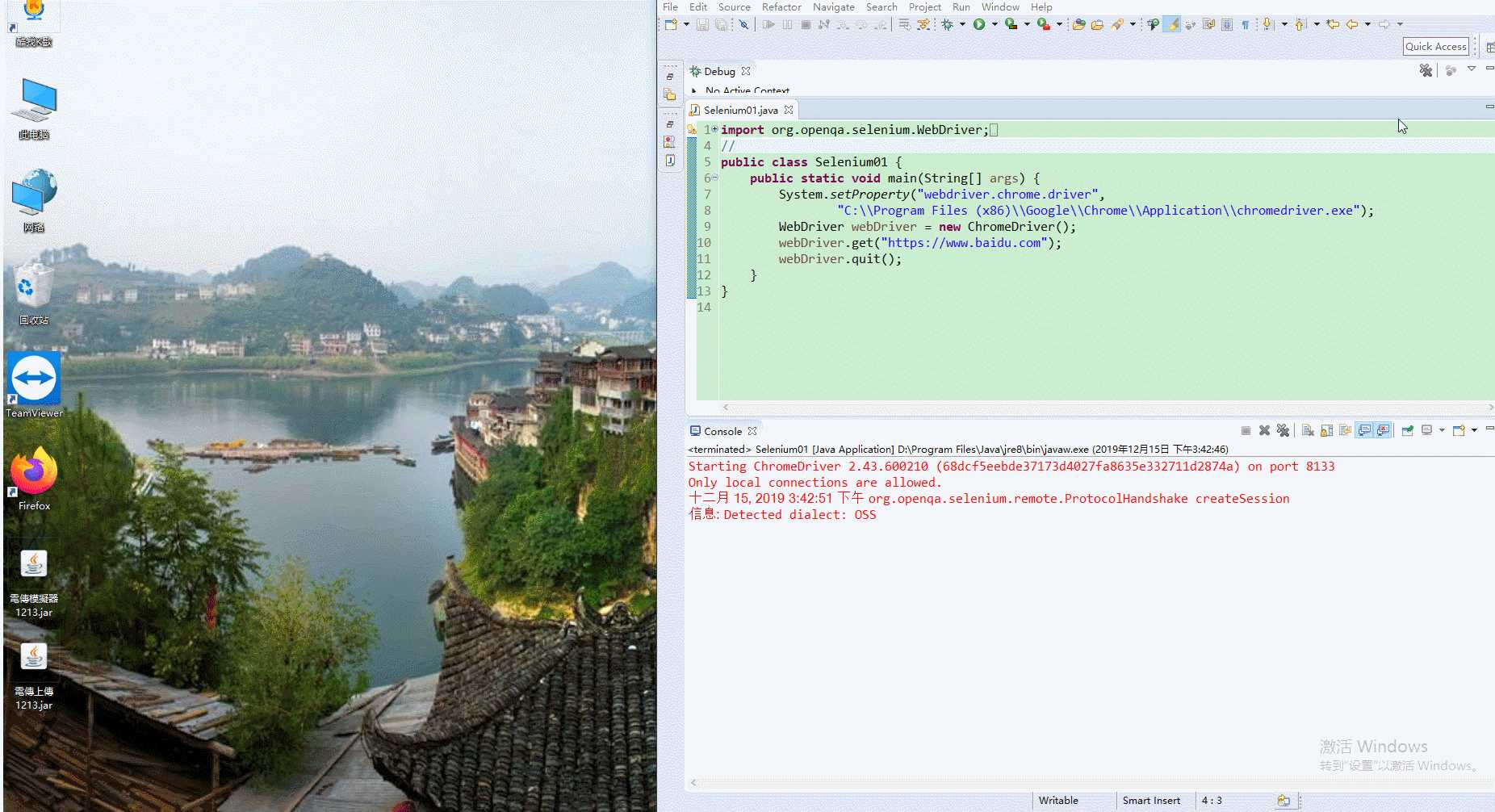Image resolution: width=1495 pixels, height=812 pixels.
Task: Click the Next Annotation arrow icon
Action: point(1267,24)
